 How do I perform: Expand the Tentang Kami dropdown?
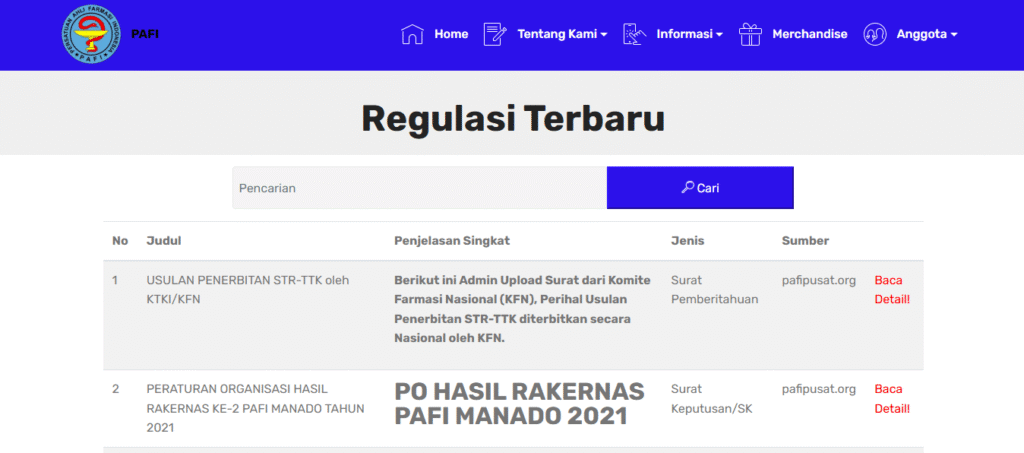(562, 34)
